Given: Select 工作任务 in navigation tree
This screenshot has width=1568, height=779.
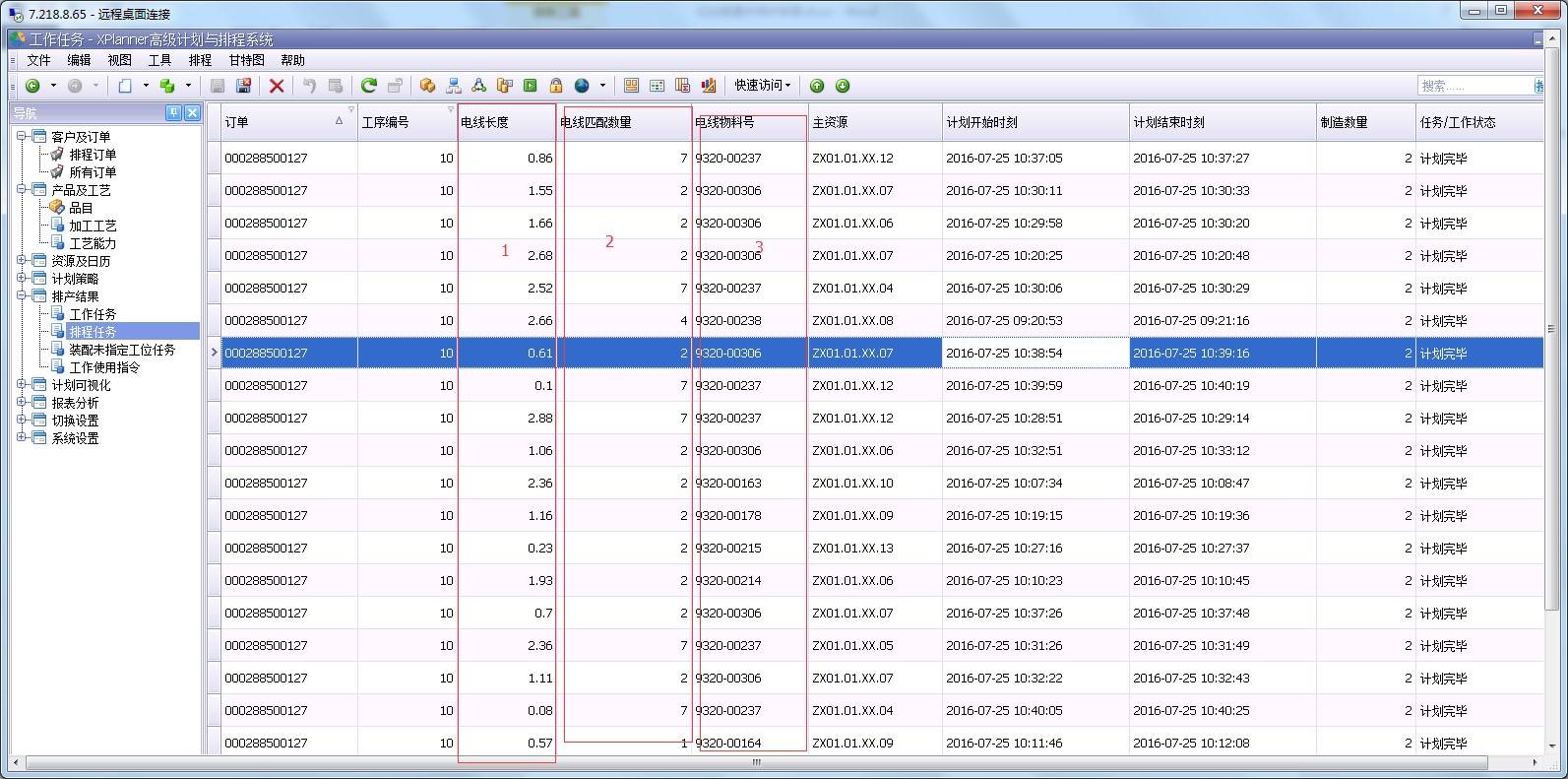Looking at the screenshot, I should click(x=93, y=314).
